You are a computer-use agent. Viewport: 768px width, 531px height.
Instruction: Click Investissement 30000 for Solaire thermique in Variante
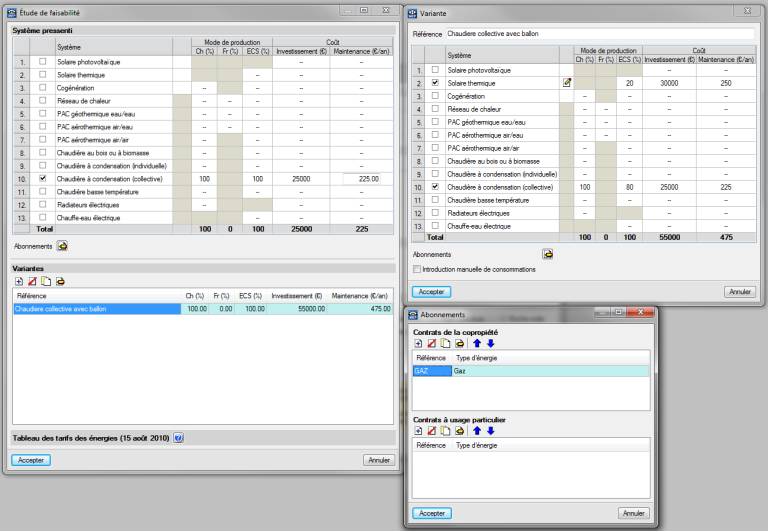[x=669, y=83]
